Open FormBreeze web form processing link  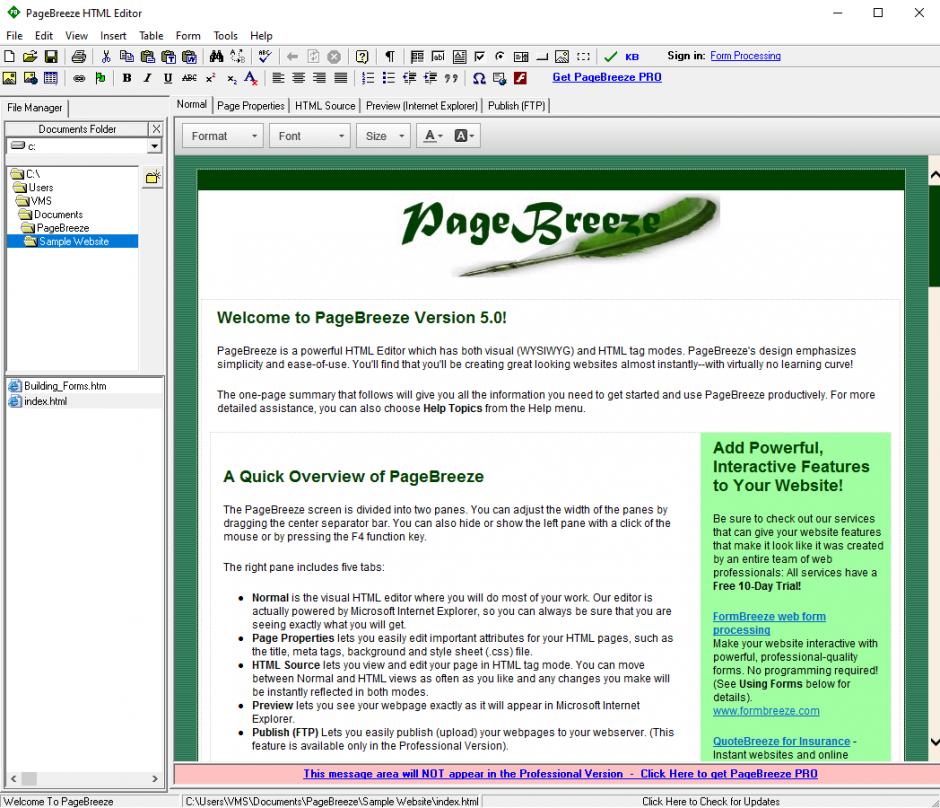point(769,623)
